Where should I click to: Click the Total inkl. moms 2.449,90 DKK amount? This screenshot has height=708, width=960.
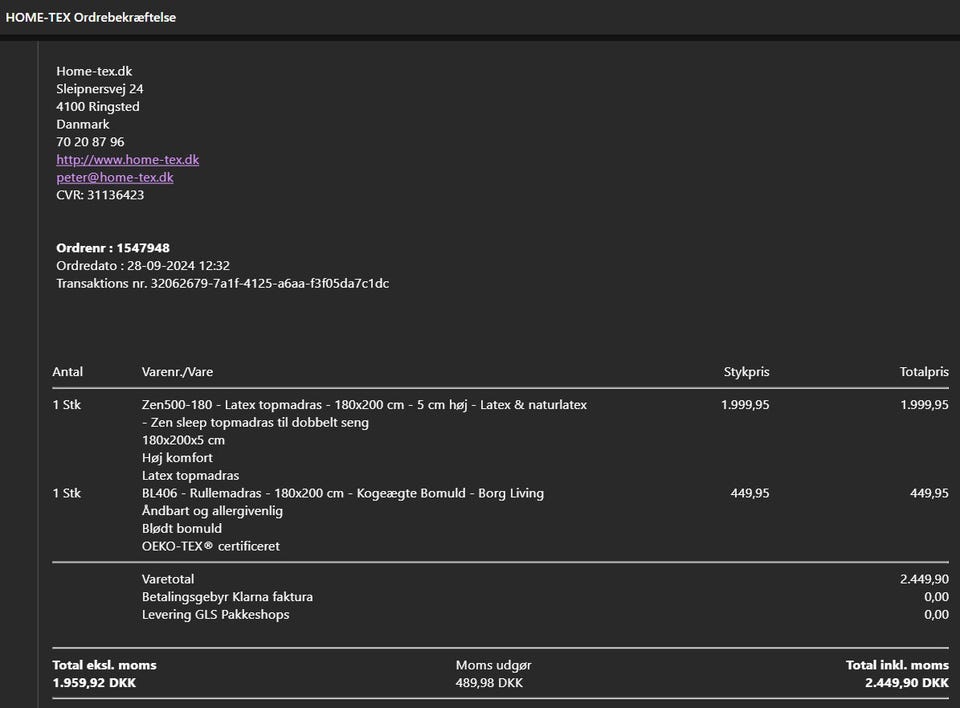point(906,683)
